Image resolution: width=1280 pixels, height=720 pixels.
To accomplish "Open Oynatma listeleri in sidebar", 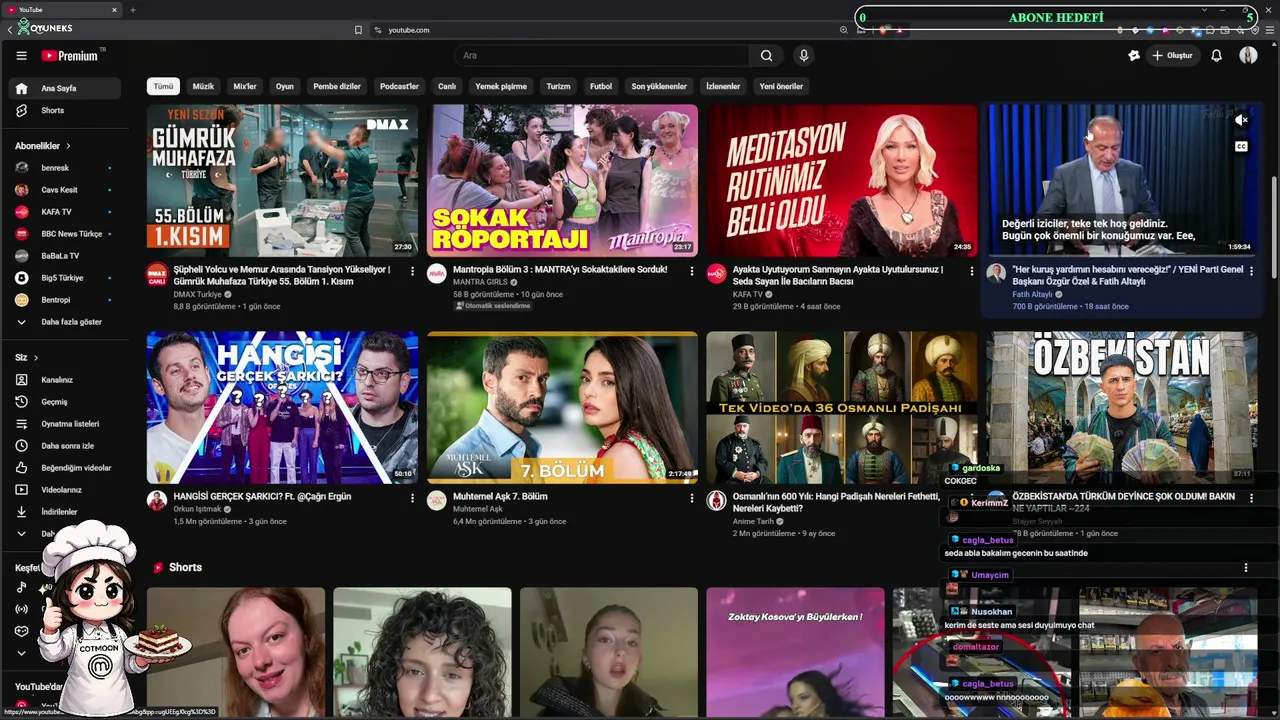I will click(65, 424).
